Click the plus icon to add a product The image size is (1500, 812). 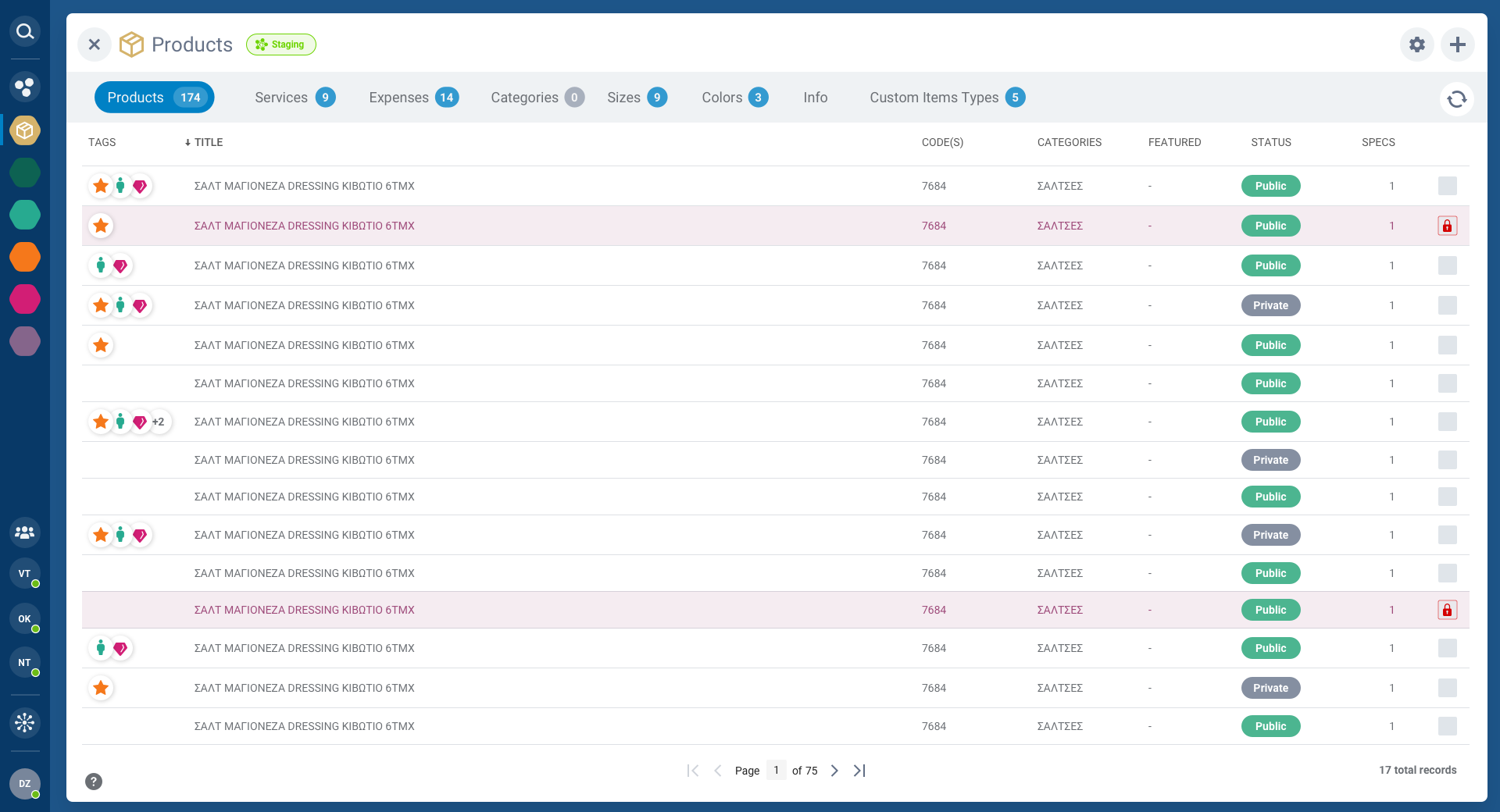1458,45
